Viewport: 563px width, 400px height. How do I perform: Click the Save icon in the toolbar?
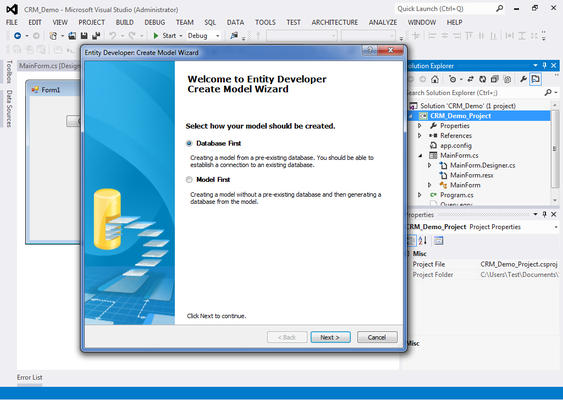pos(84,36)
